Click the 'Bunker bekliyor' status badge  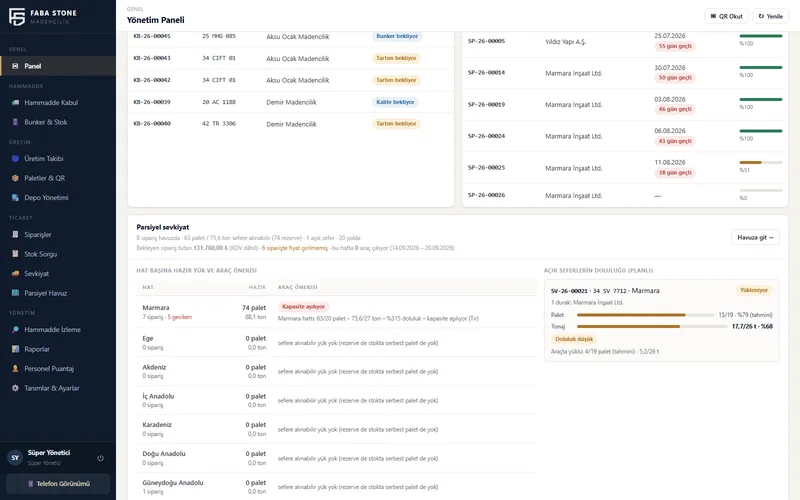click(397, 36)
